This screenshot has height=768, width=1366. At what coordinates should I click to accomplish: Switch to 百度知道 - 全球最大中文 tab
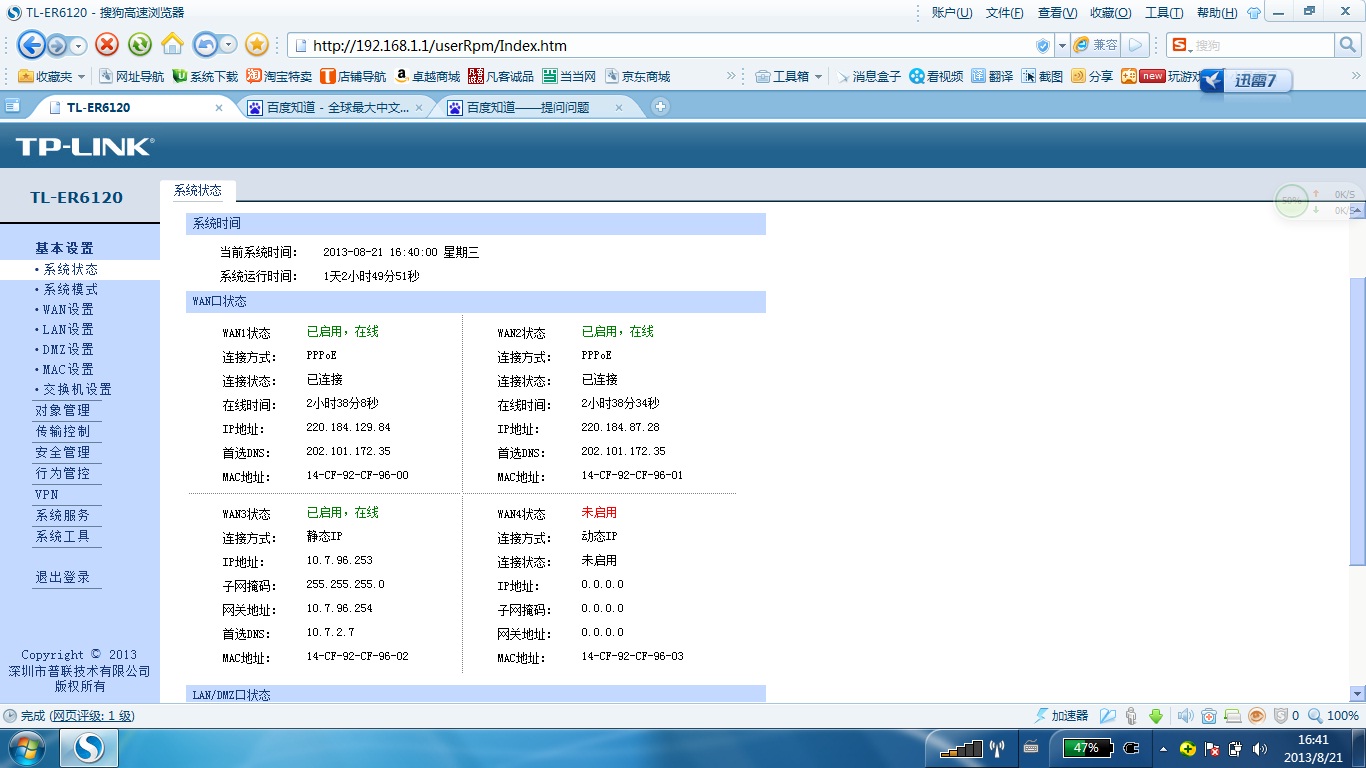pyautogui.click(x=336, y=107)
